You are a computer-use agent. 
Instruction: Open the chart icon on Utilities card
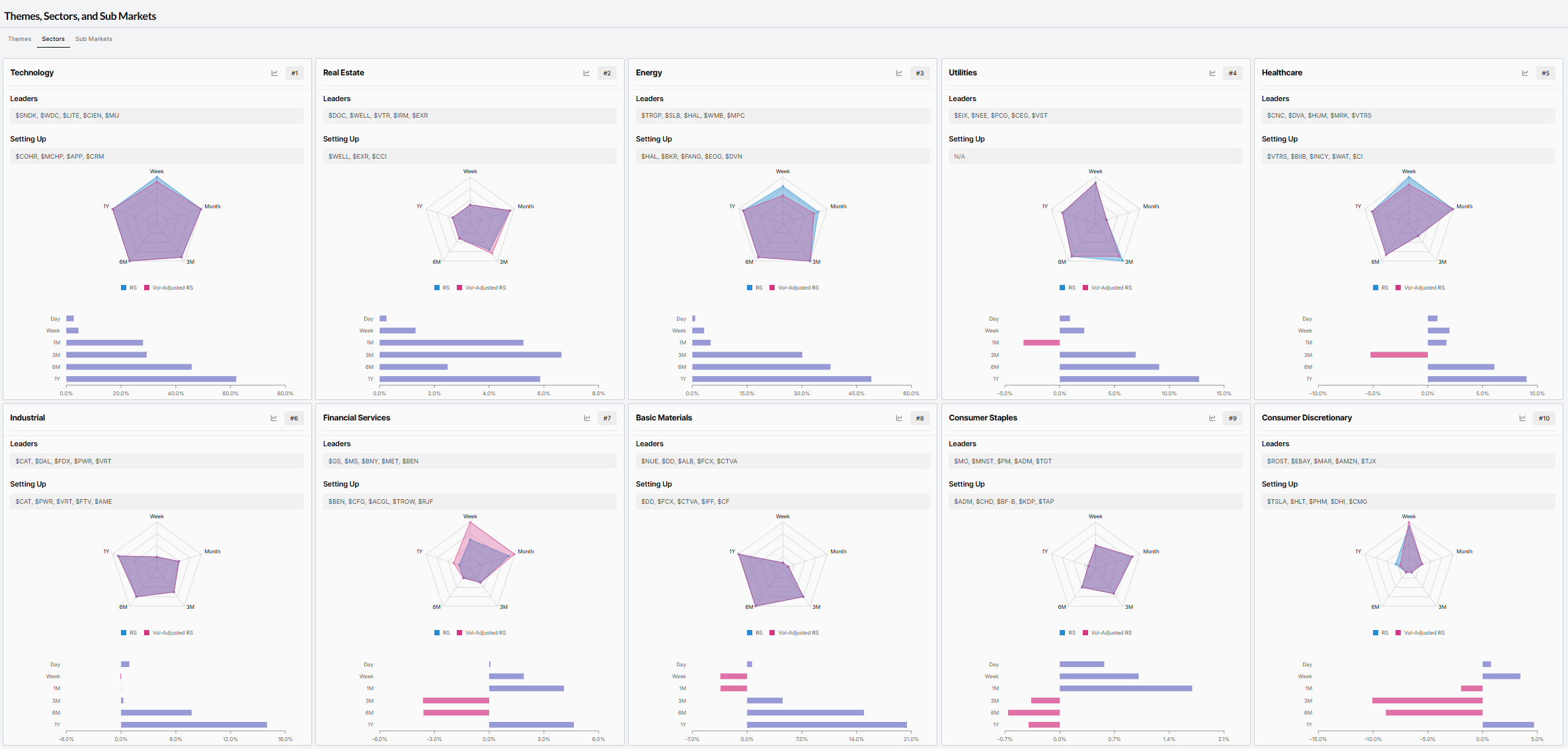pos(1212,73)
